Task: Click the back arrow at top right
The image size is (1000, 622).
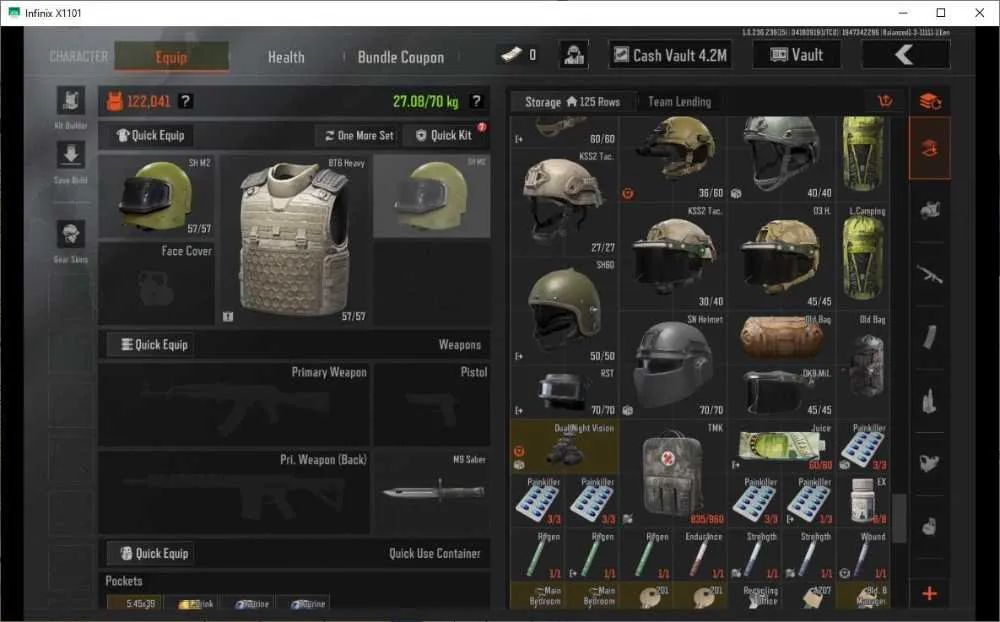Action: [906, 55]
